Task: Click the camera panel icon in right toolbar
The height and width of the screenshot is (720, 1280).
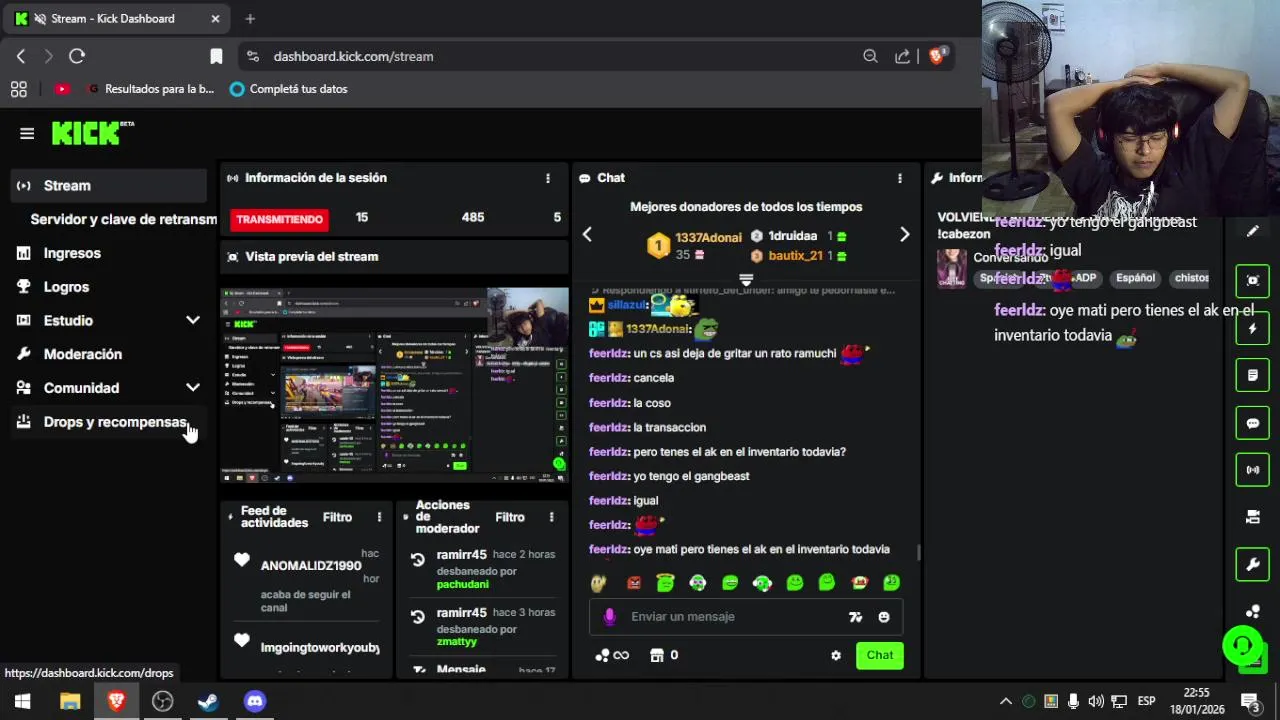Action: pyautogui.click(x=1252, y=517)
